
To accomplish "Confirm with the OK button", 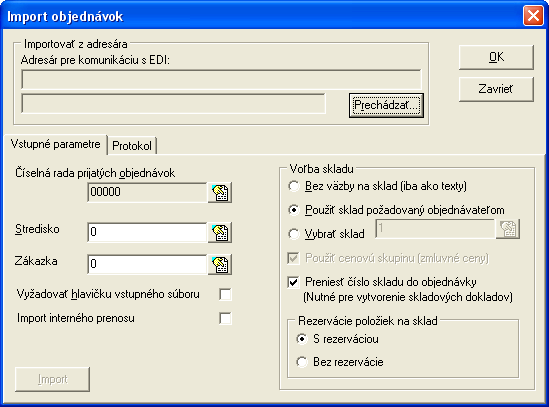I will tap(496, 57).
